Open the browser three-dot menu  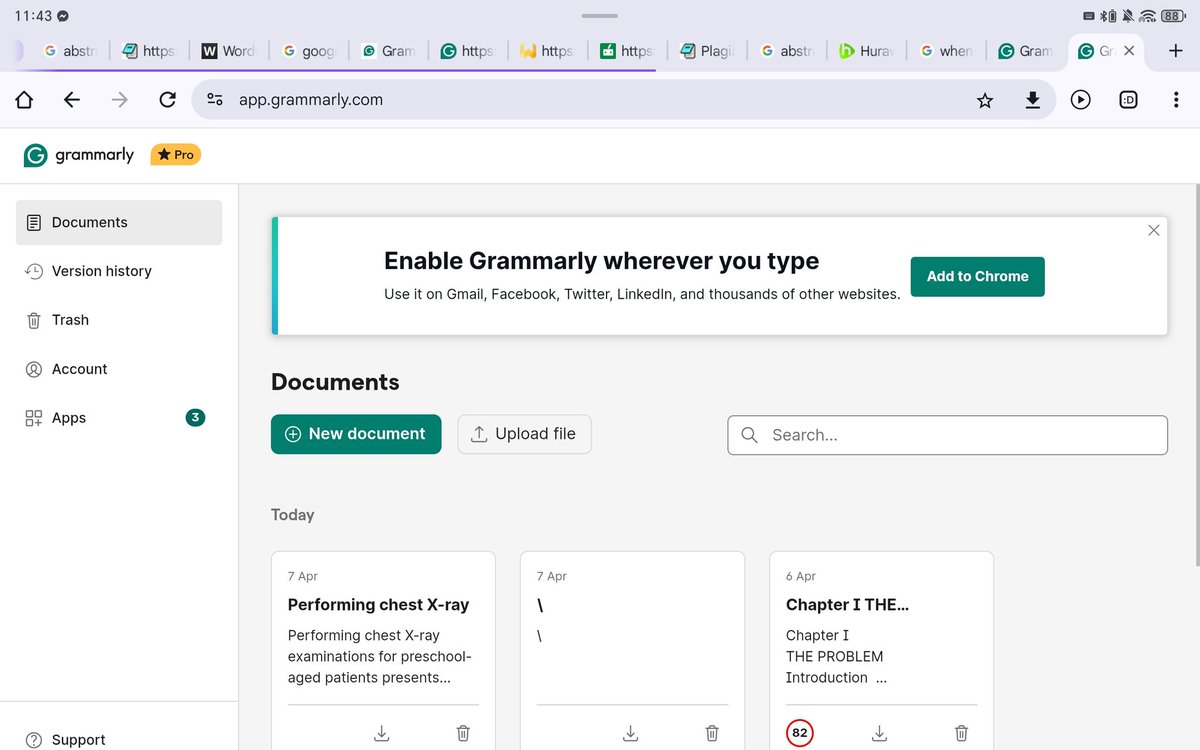tap(1176, 100)
